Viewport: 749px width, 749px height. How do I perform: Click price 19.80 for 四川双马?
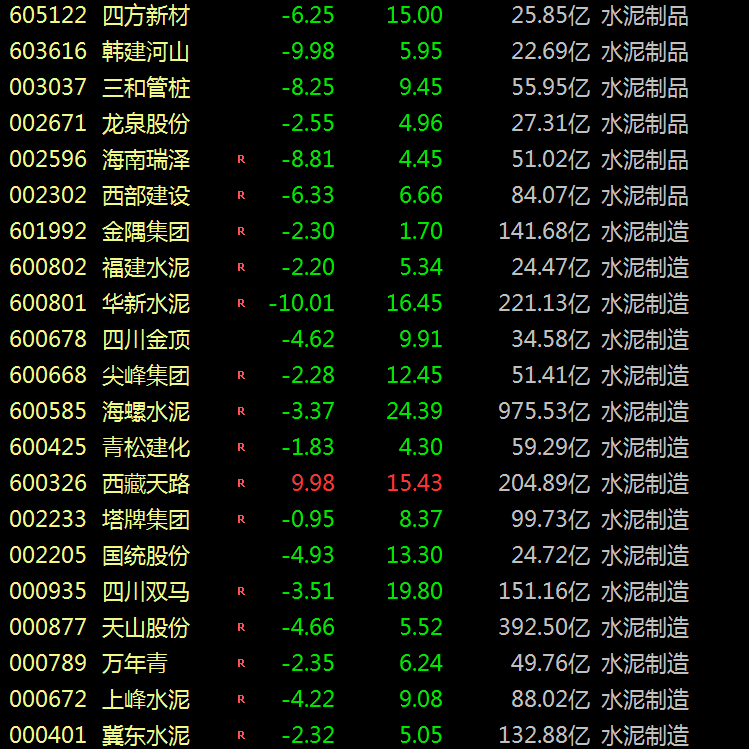pos(414,591)
